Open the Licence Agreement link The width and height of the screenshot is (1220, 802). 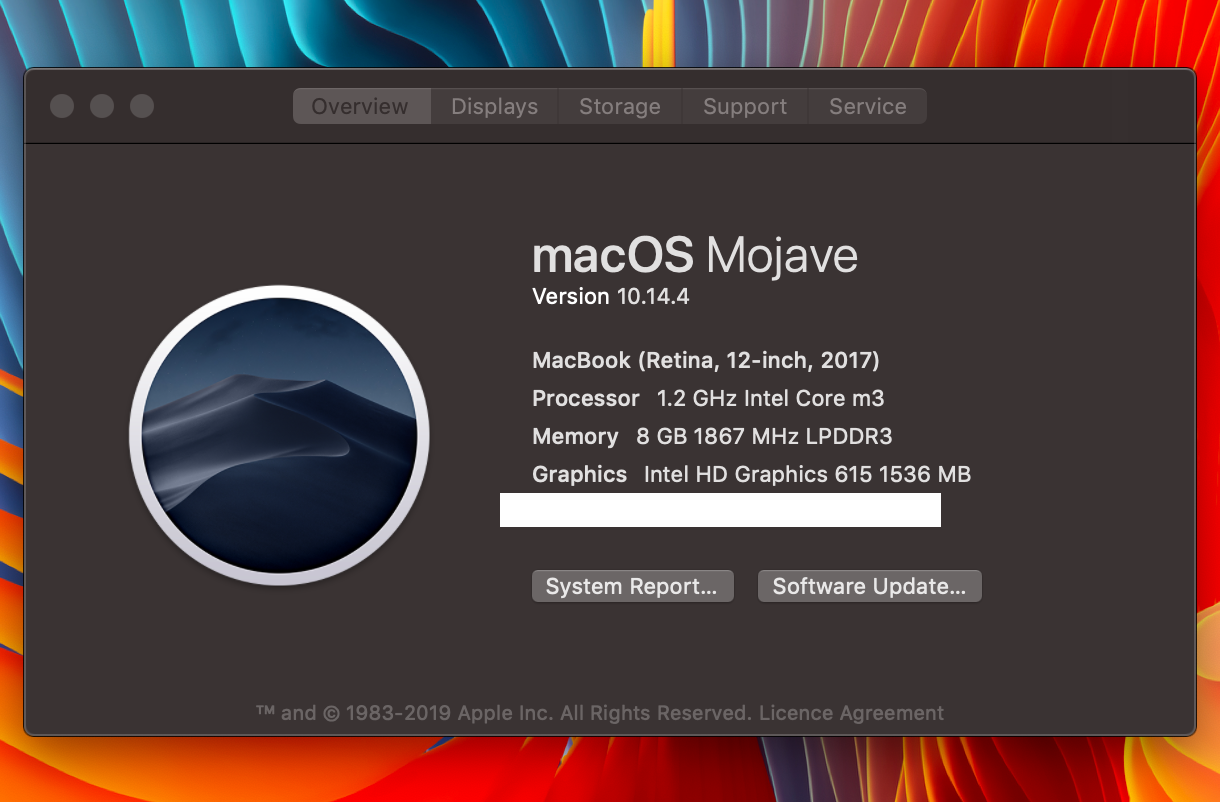(x=851, y=713)
